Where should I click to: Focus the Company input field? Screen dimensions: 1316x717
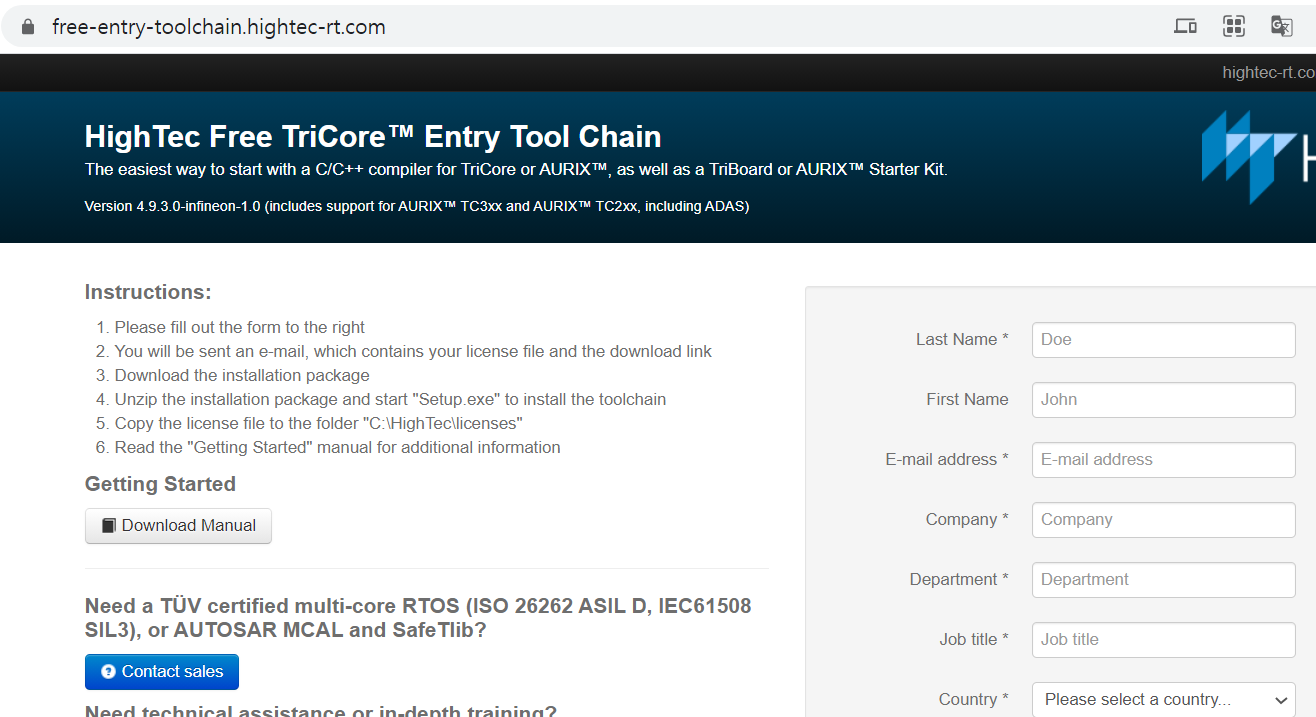point(1164,520)
